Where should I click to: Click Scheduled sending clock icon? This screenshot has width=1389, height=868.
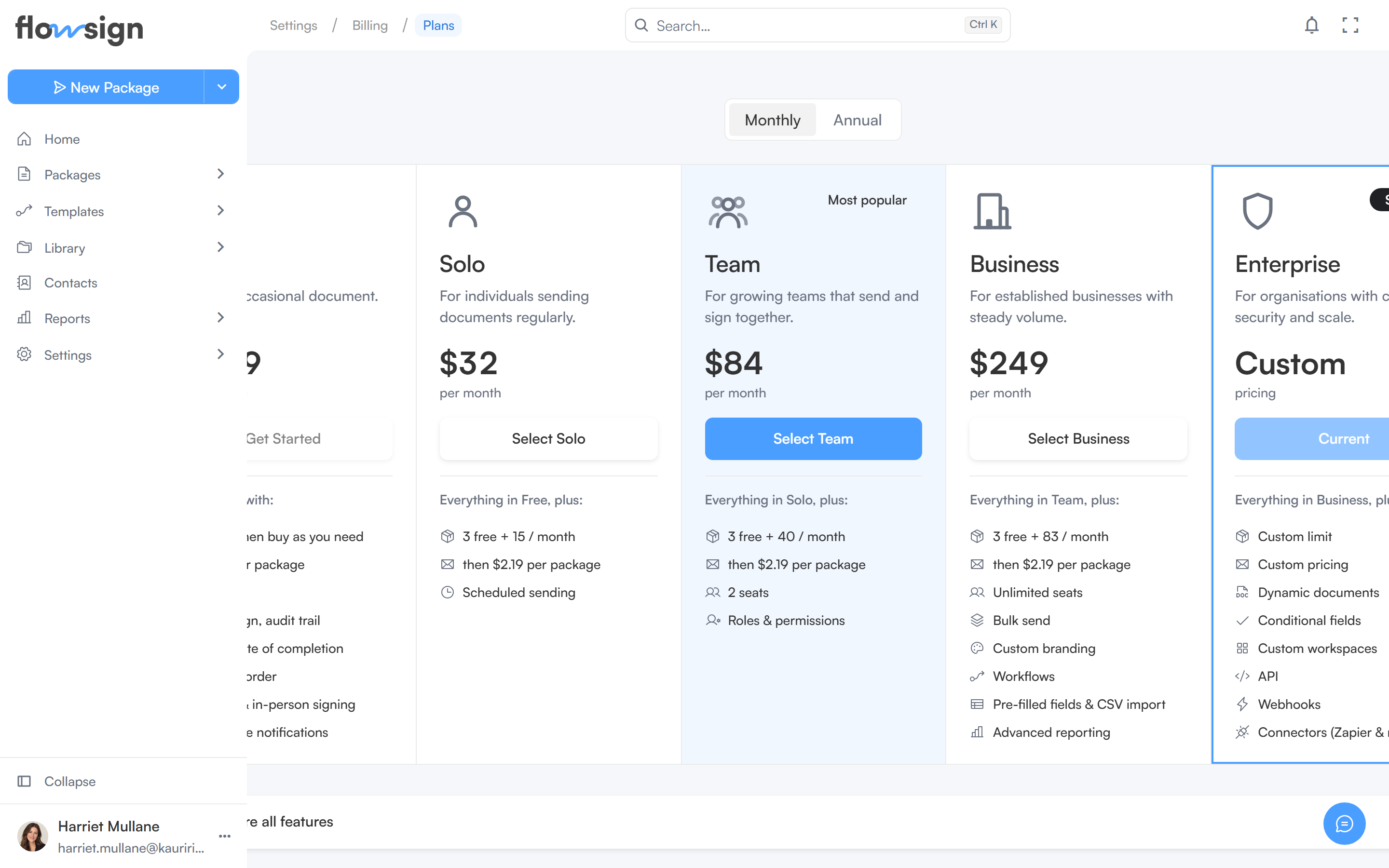(x=448, y=593)
